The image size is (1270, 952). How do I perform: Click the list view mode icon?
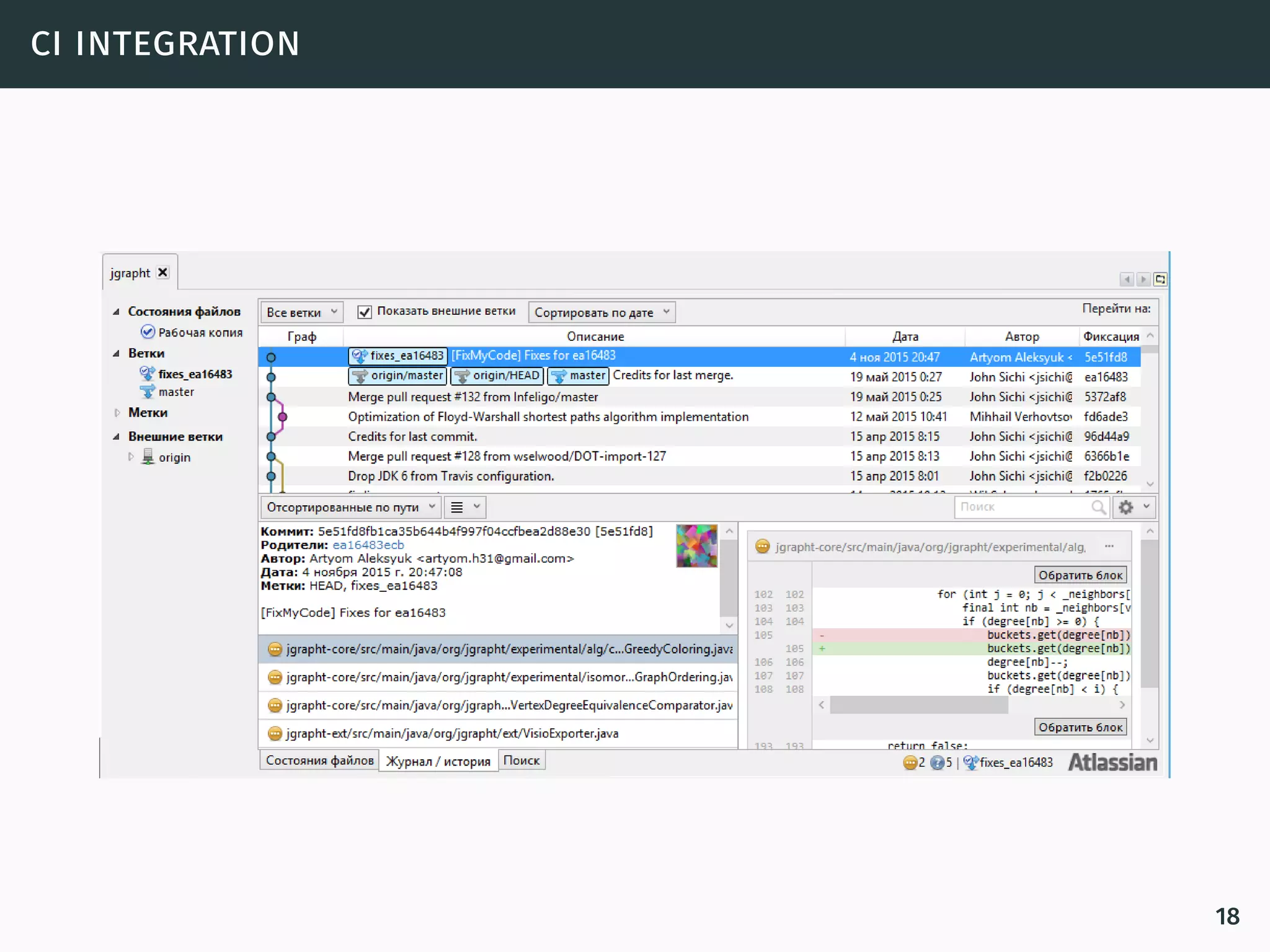coord(457,508)
